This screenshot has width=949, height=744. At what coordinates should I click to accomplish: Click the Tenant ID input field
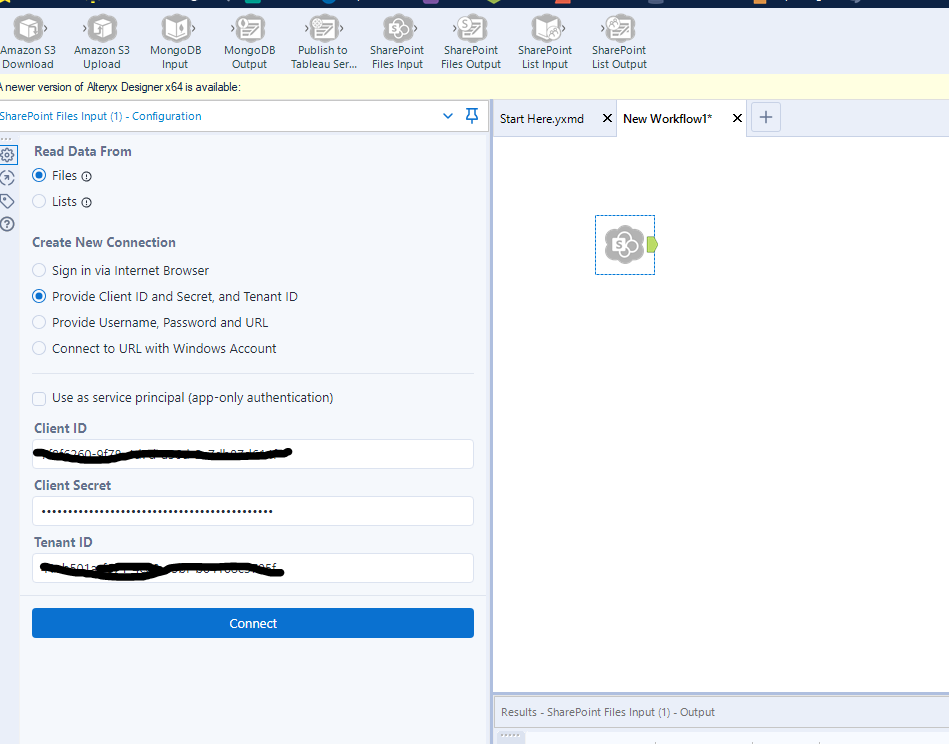point(253,568)
